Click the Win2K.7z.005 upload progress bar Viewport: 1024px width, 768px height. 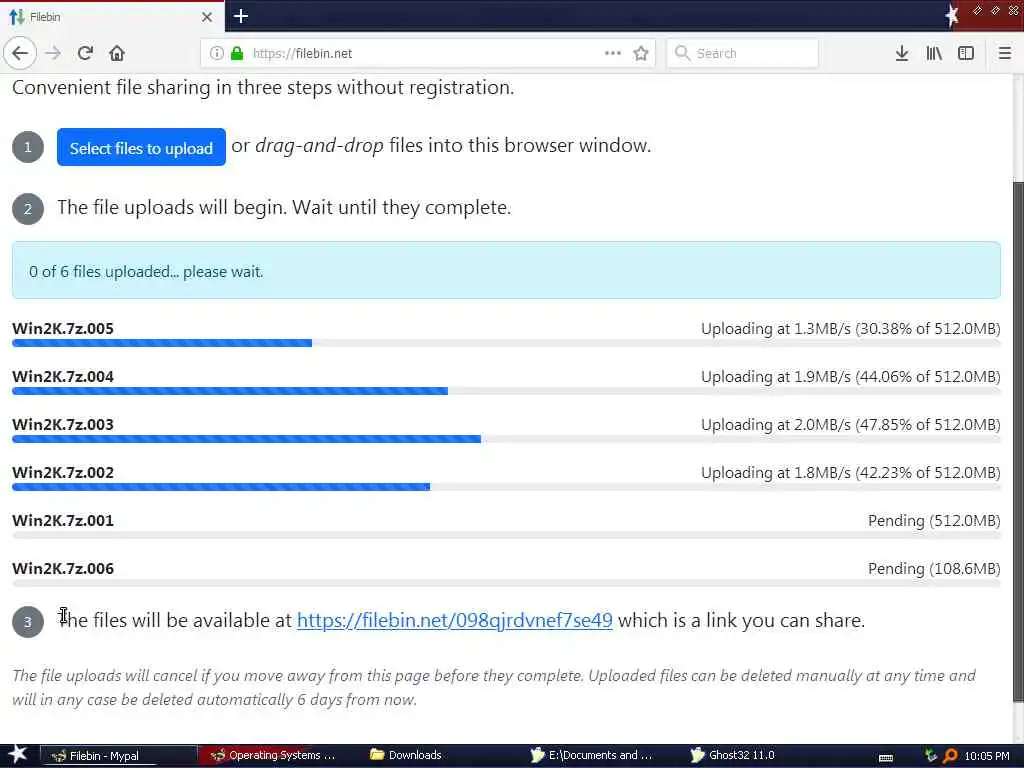[x=506, y=343]
